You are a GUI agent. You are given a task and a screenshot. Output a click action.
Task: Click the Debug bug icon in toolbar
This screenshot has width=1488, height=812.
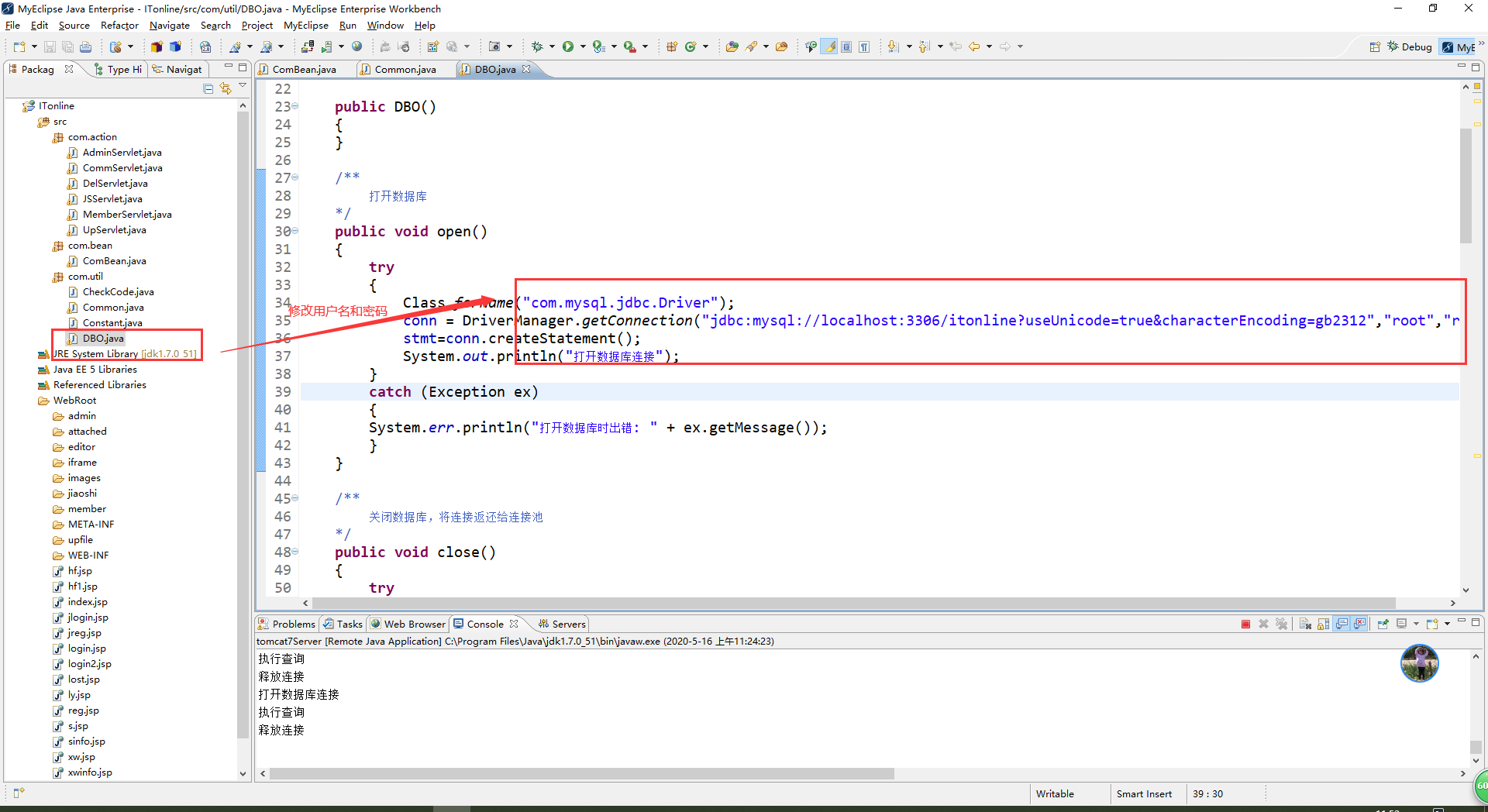click(537, 46)
